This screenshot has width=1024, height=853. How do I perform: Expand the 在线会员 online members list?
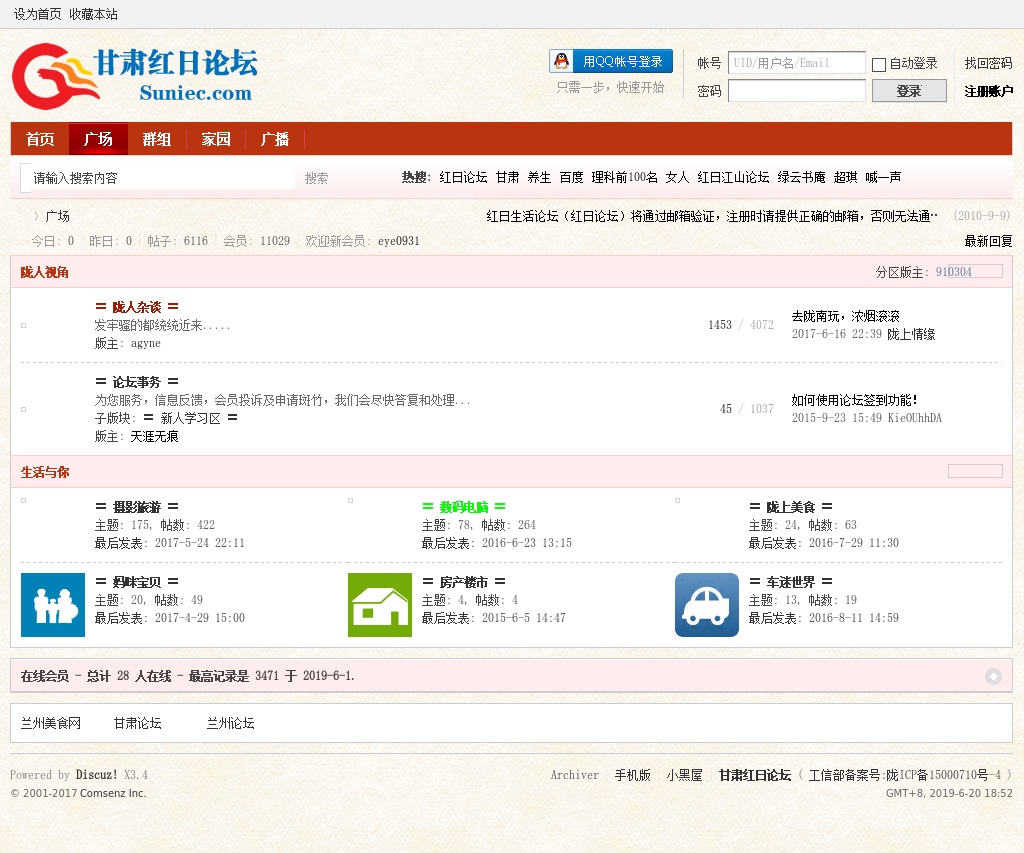[993, 676]
